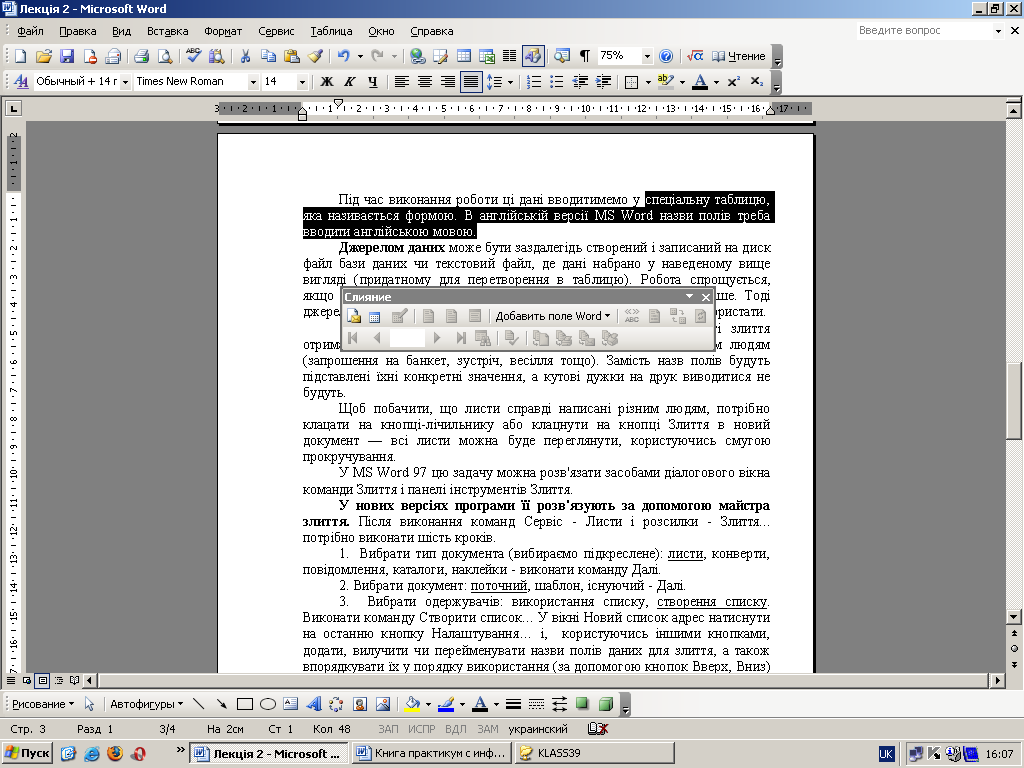The height and width of the screenshot is (768, 1024).
Task: Open the Windows Пуск start menu
Action: (27, 754)
